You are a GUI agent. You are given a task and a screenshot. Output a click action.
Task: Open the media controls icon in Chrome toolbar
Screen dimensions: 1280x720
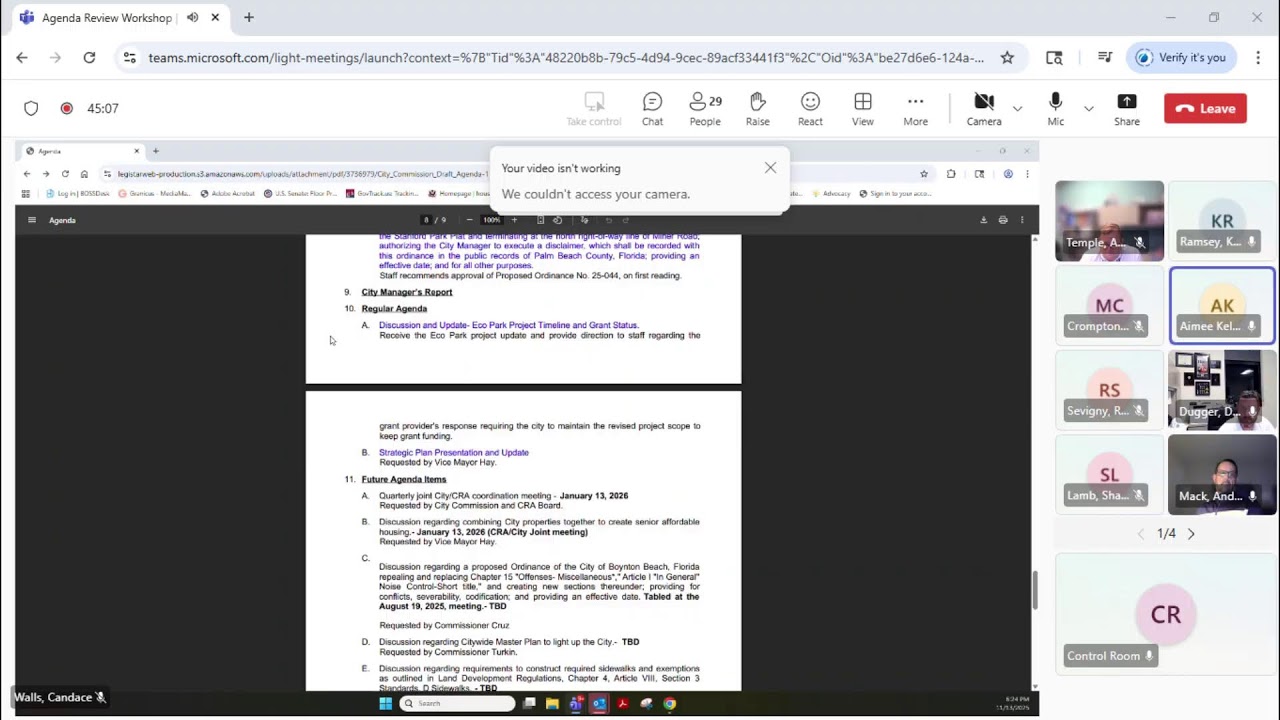[1105, 58]
